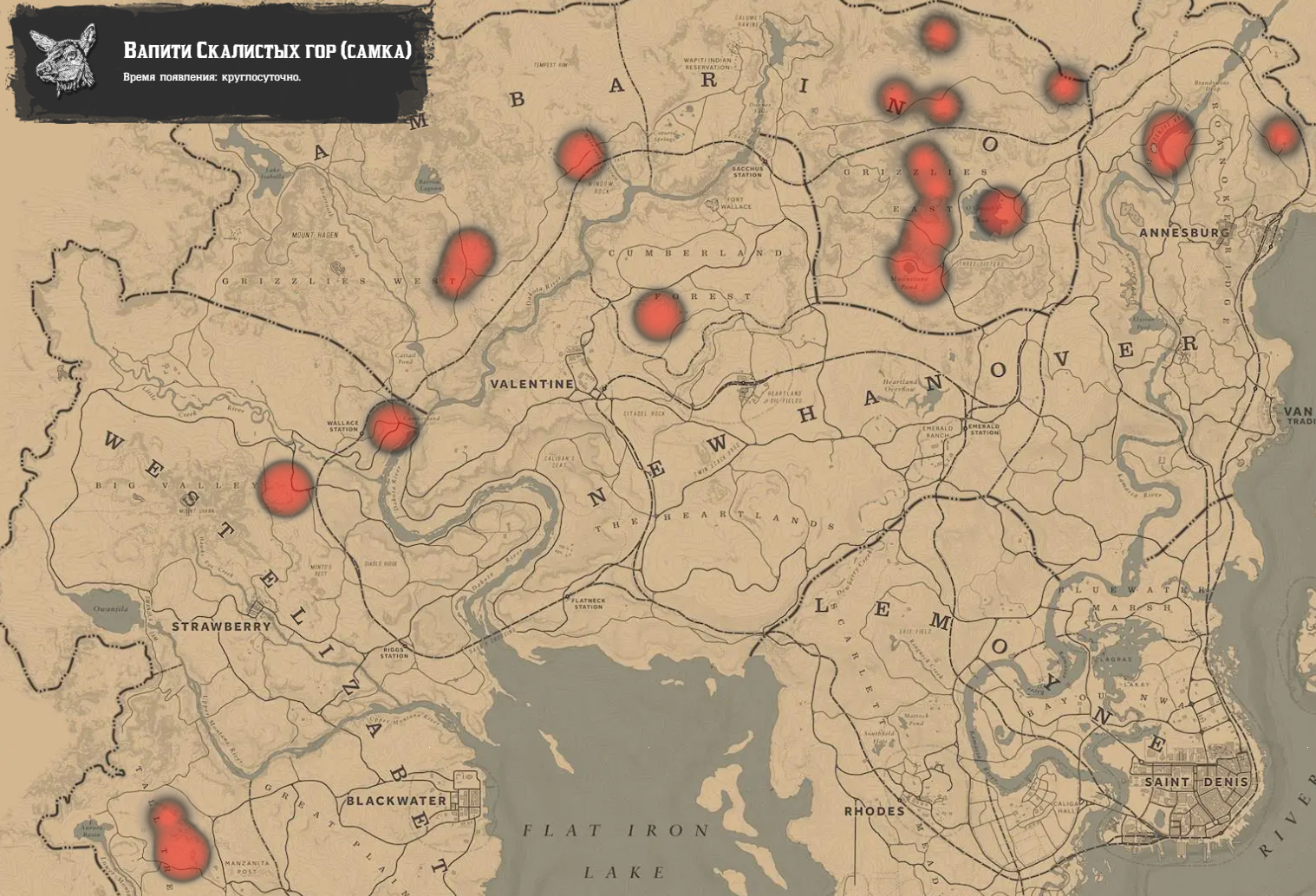Viewport: 1316px width, 896px height.
Task: Click the Owanjila lake label
Action: [x=111, y=609]
